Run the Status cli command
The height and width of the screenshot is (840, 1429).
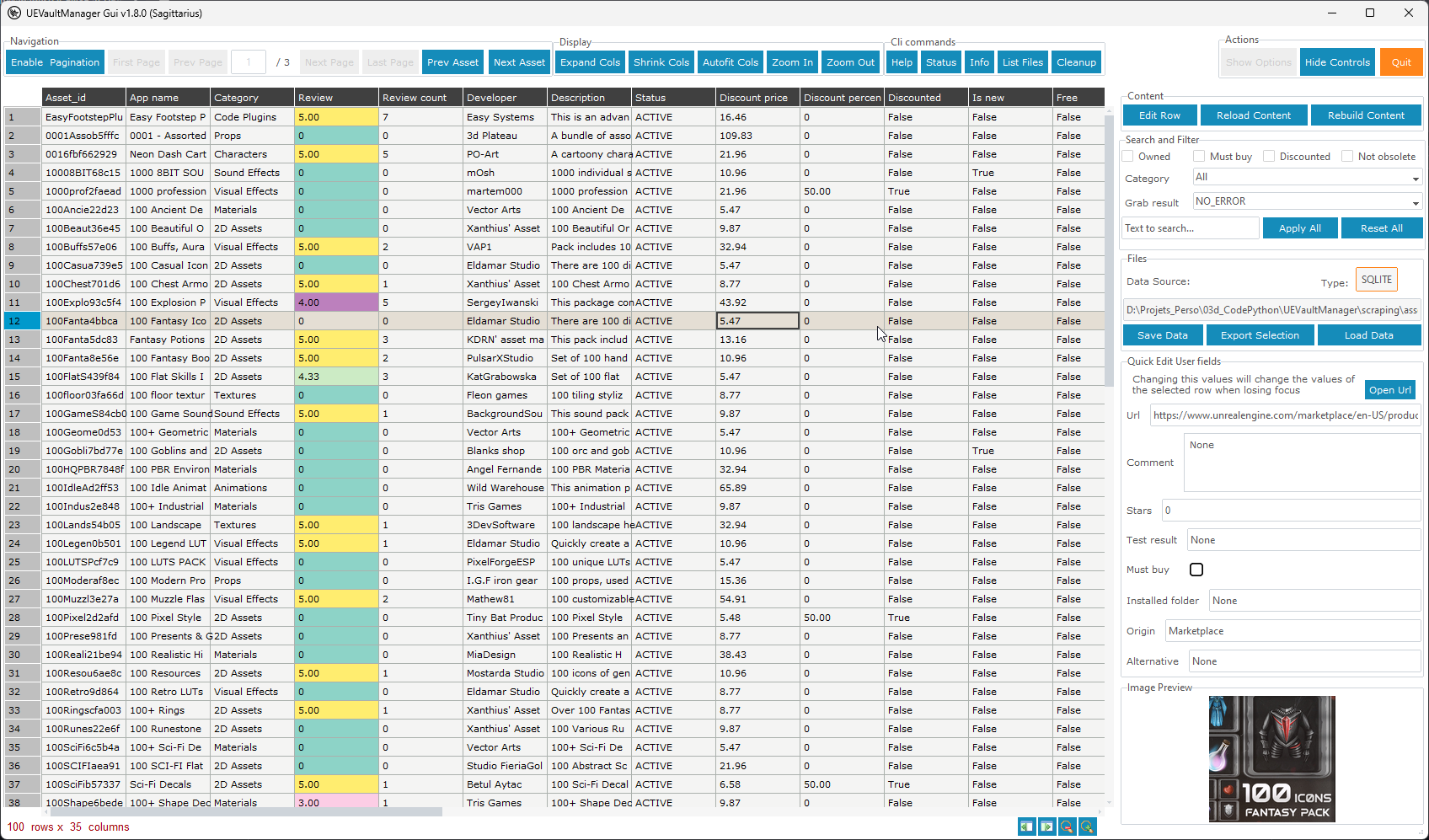(x=941, y=62)
